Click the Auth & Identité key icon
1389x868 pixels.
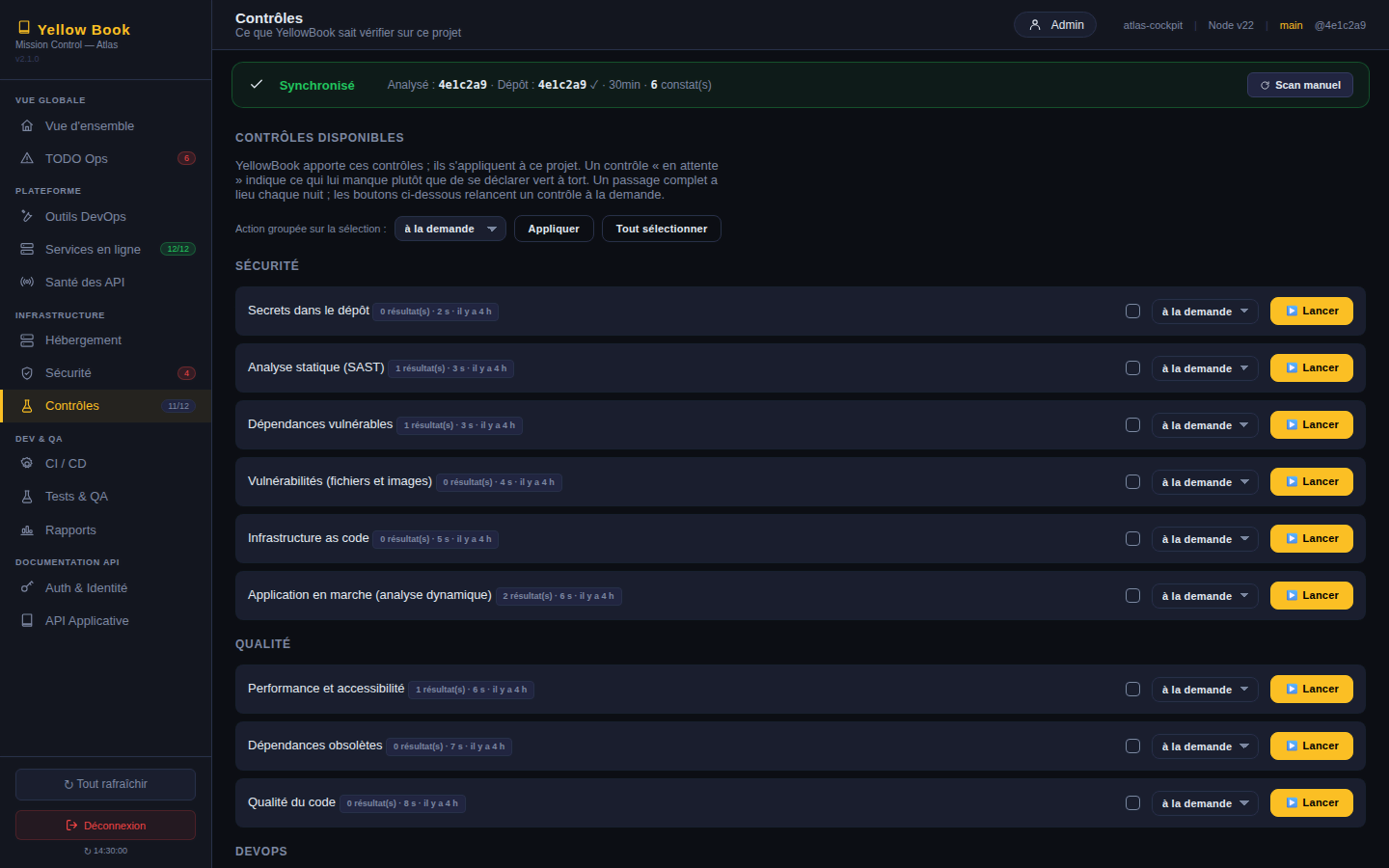[x=27, y=588]
